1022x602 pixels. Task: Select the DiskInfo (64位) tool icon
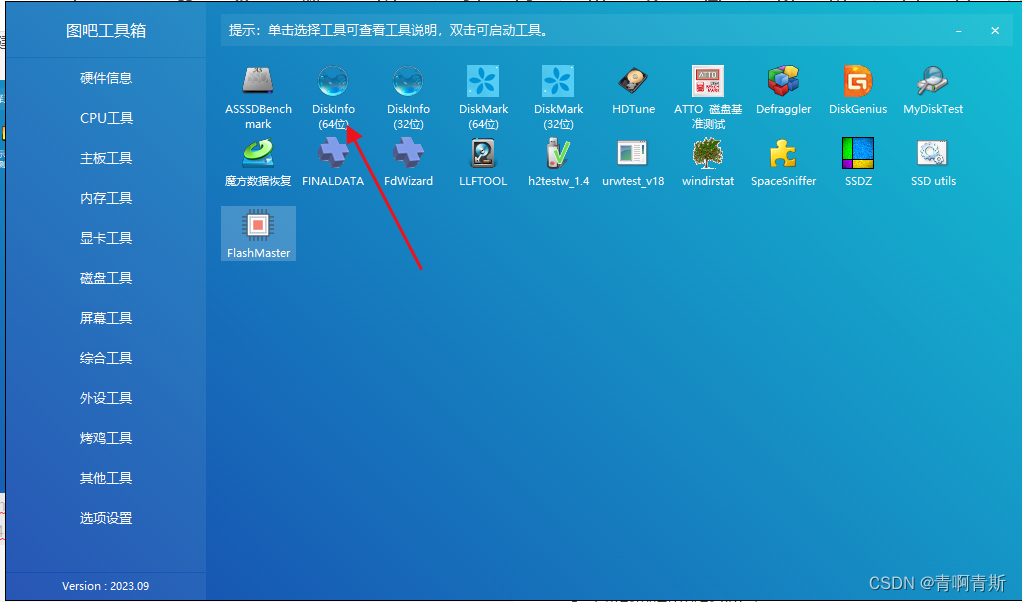coord(333,81)
